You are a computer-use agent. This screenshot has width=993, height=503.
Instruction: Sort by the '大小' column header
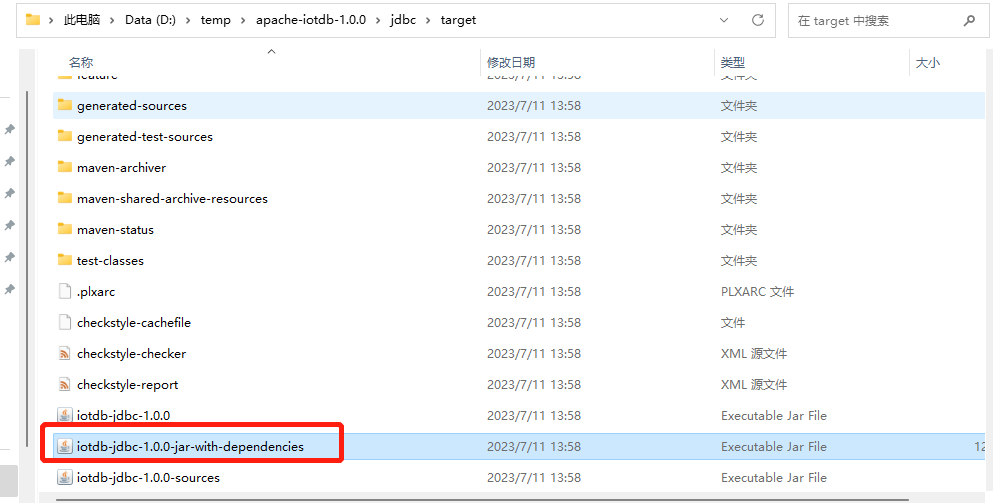(928, 62)
